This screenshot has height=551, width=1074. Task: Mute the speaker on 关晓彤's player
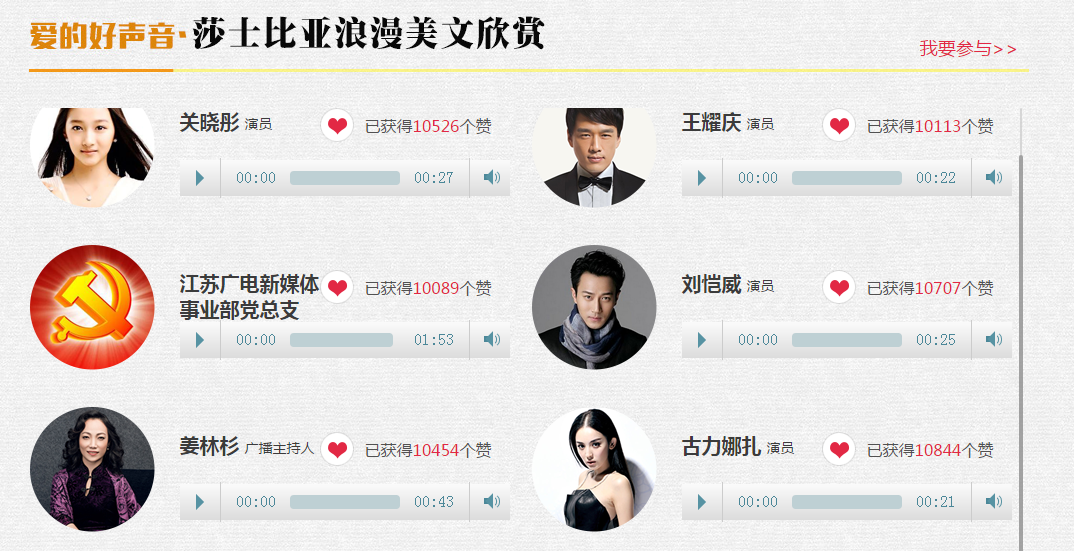tap(491, 178)
